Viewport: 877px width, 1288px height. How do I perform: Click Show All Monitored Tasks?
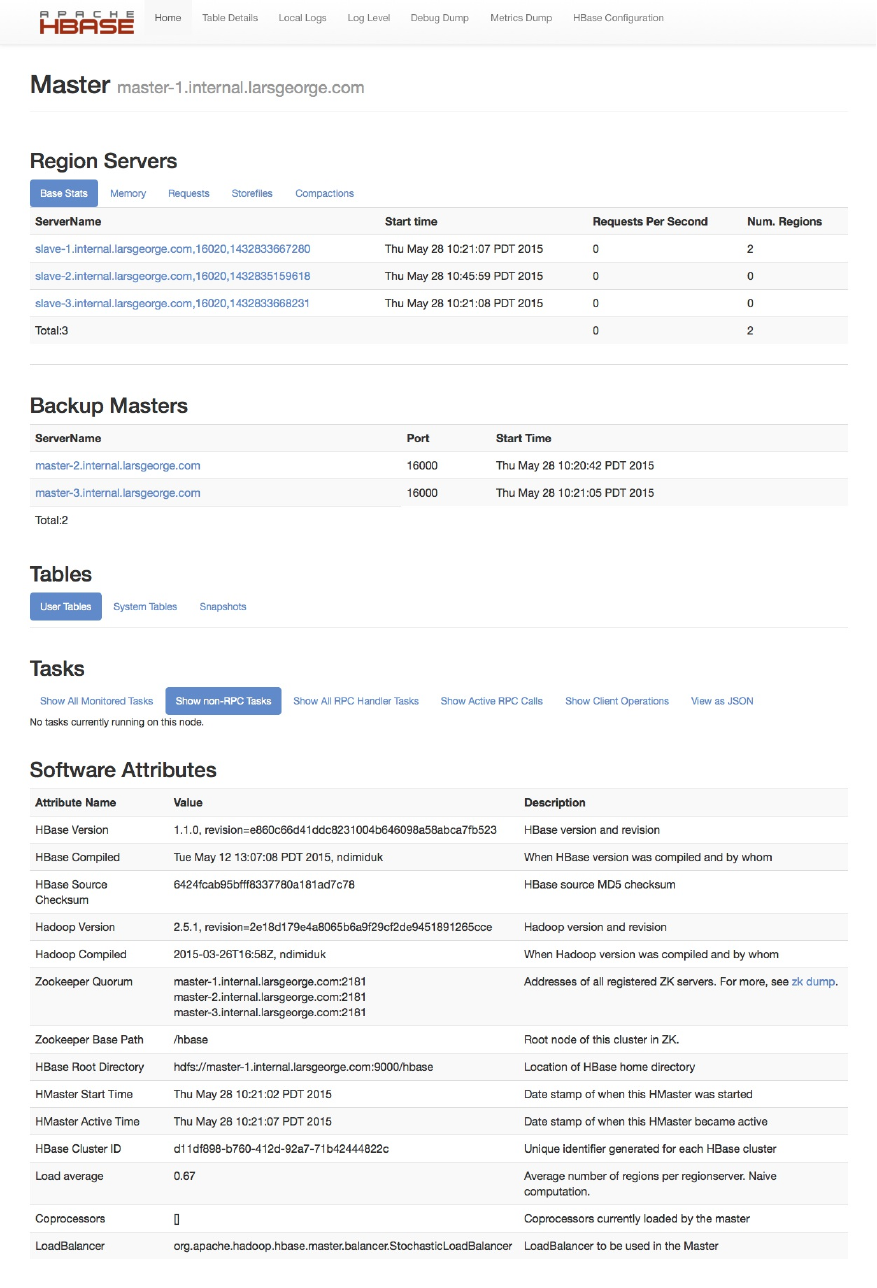coord(97,701)
